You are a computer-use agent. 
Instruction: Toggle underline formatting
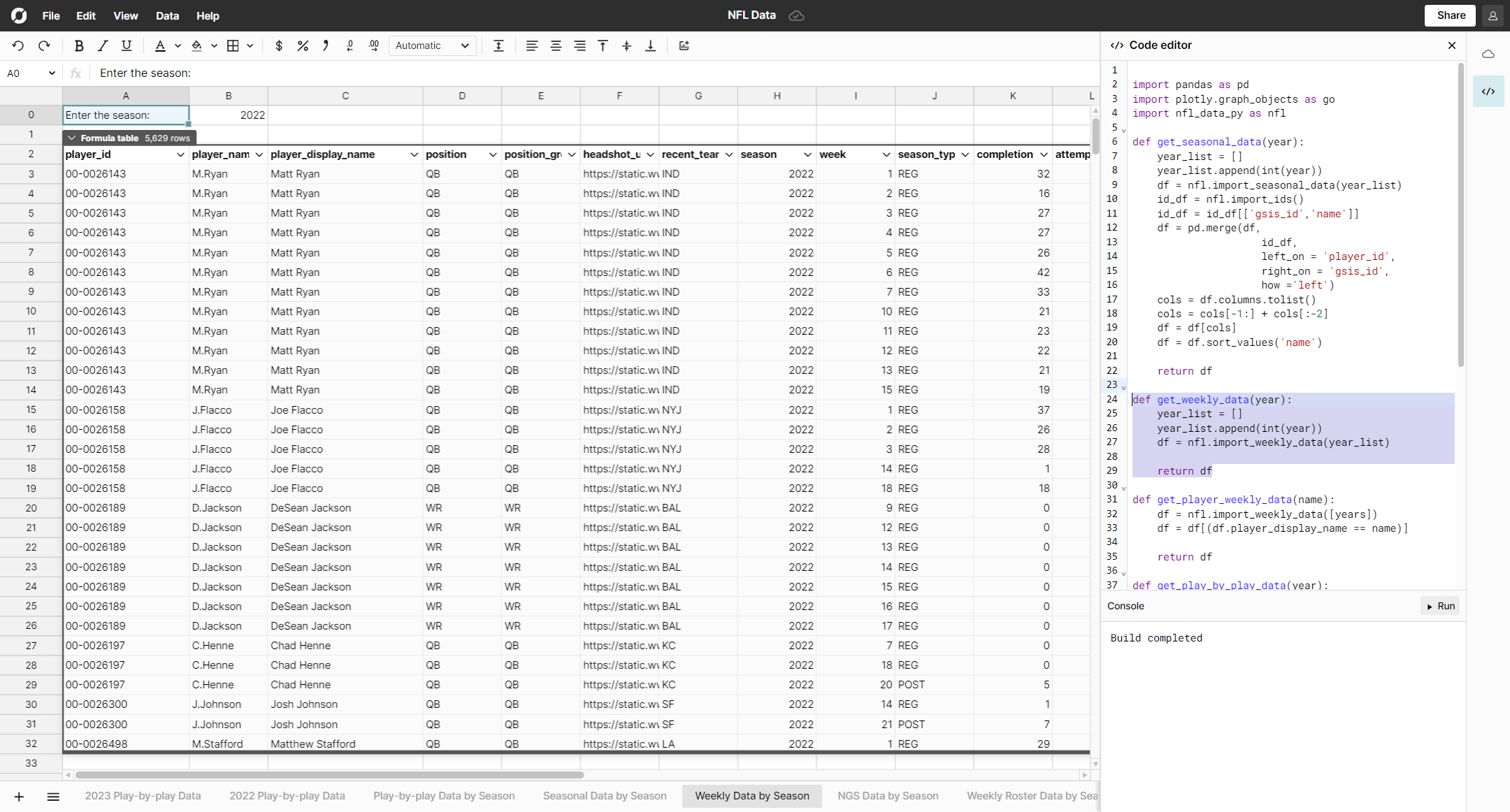coord(127,45)
